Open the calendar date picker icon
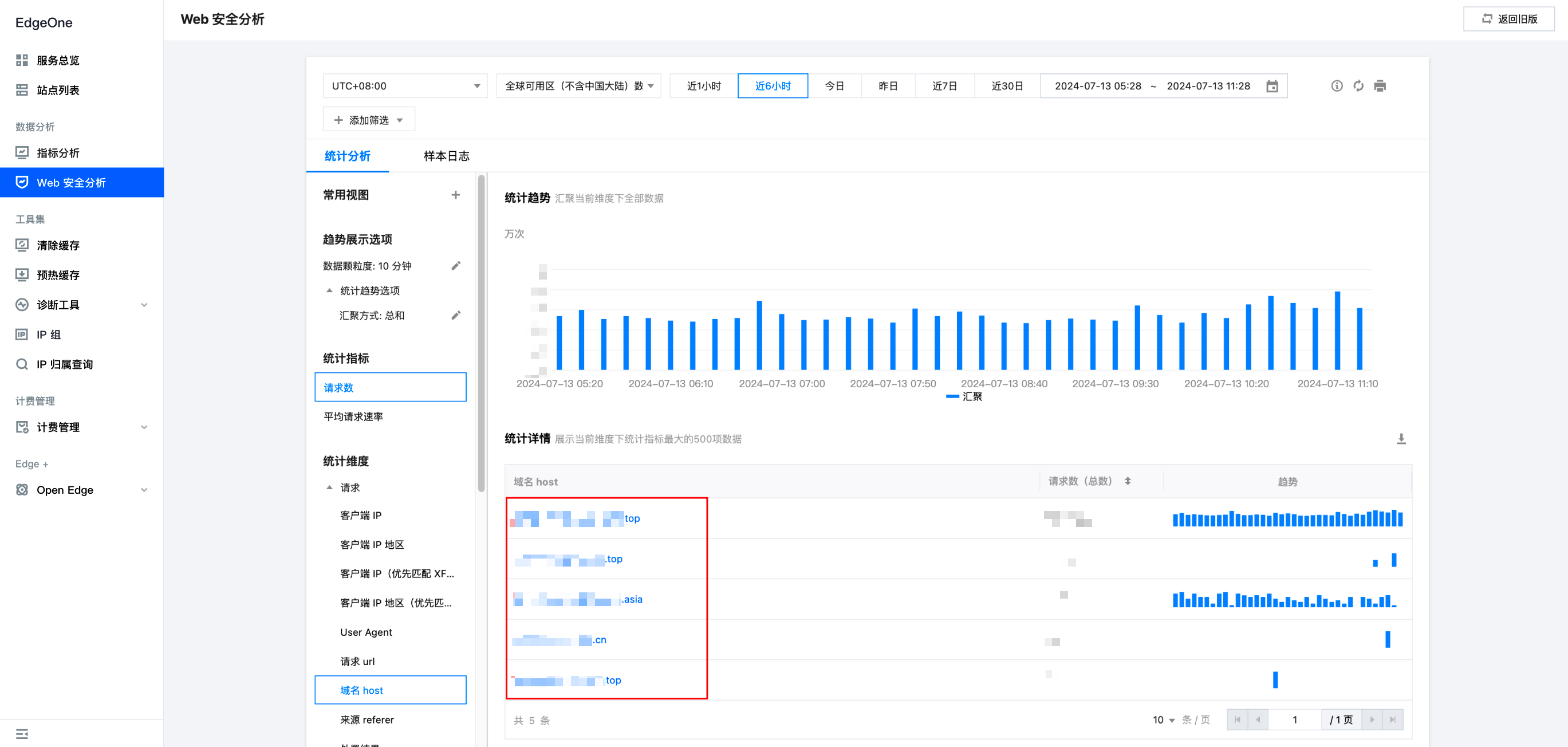The image size is (1568, 747). 1271,86
